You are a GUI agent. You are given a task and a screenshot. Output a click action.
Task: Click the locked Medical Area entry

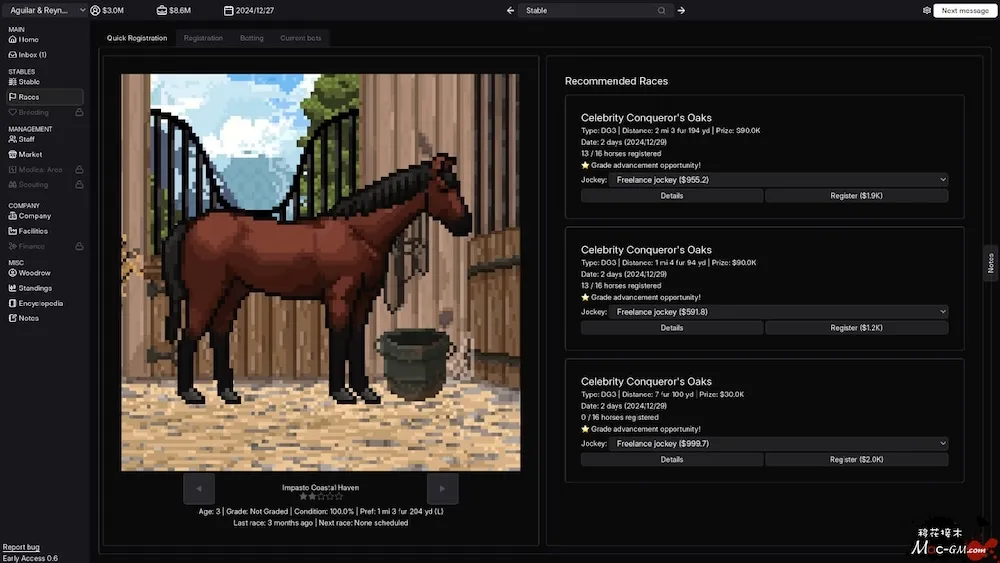click(36, 170)
